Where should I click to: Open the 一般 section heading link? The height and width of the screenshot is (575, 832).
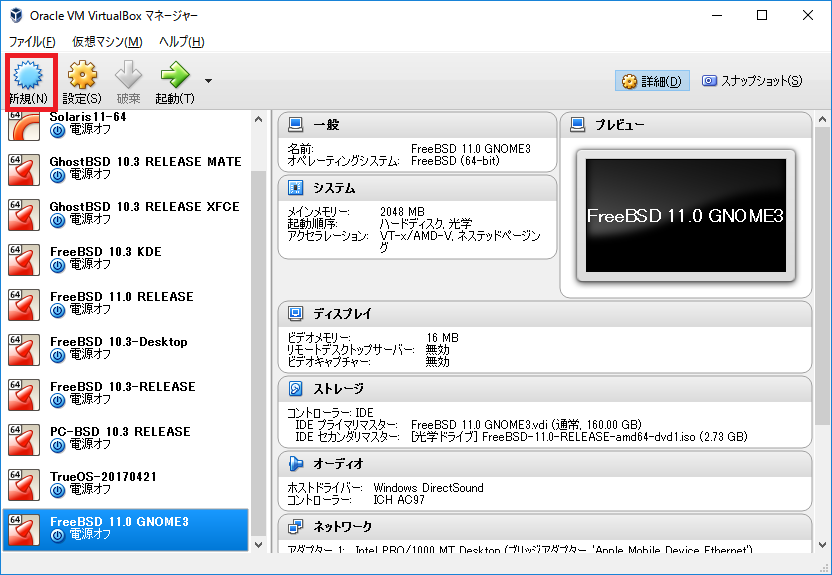click(x=326, y=125)
